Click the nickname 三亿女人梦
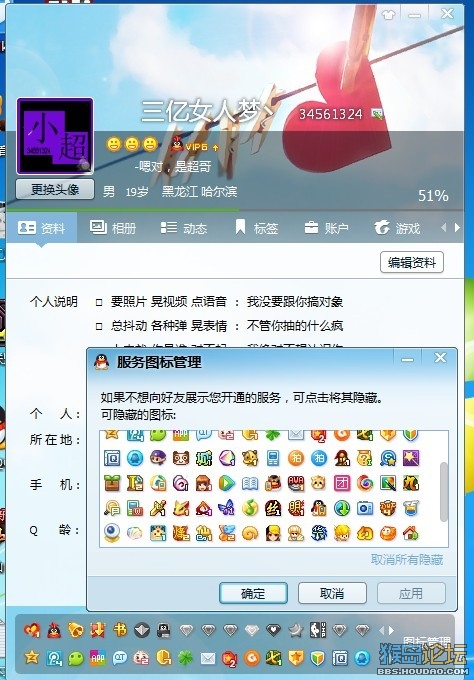 click(207, 111)
